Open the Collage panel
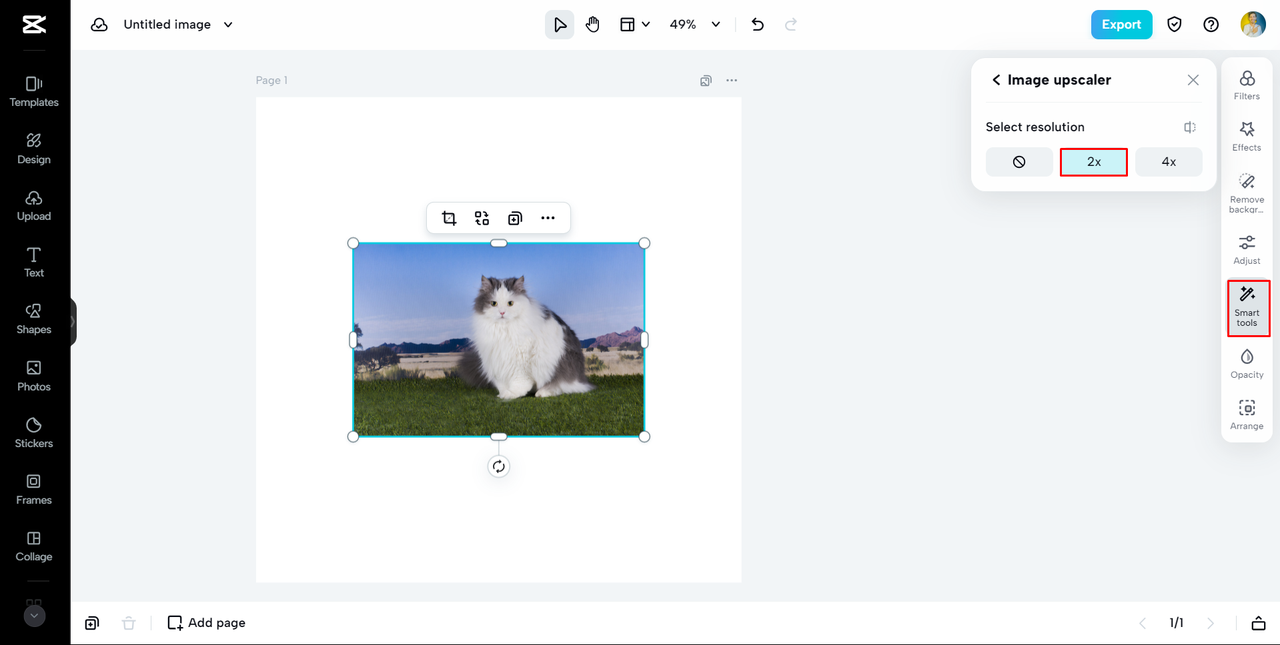The image size is (1280, 645). [x=34, y=546]
